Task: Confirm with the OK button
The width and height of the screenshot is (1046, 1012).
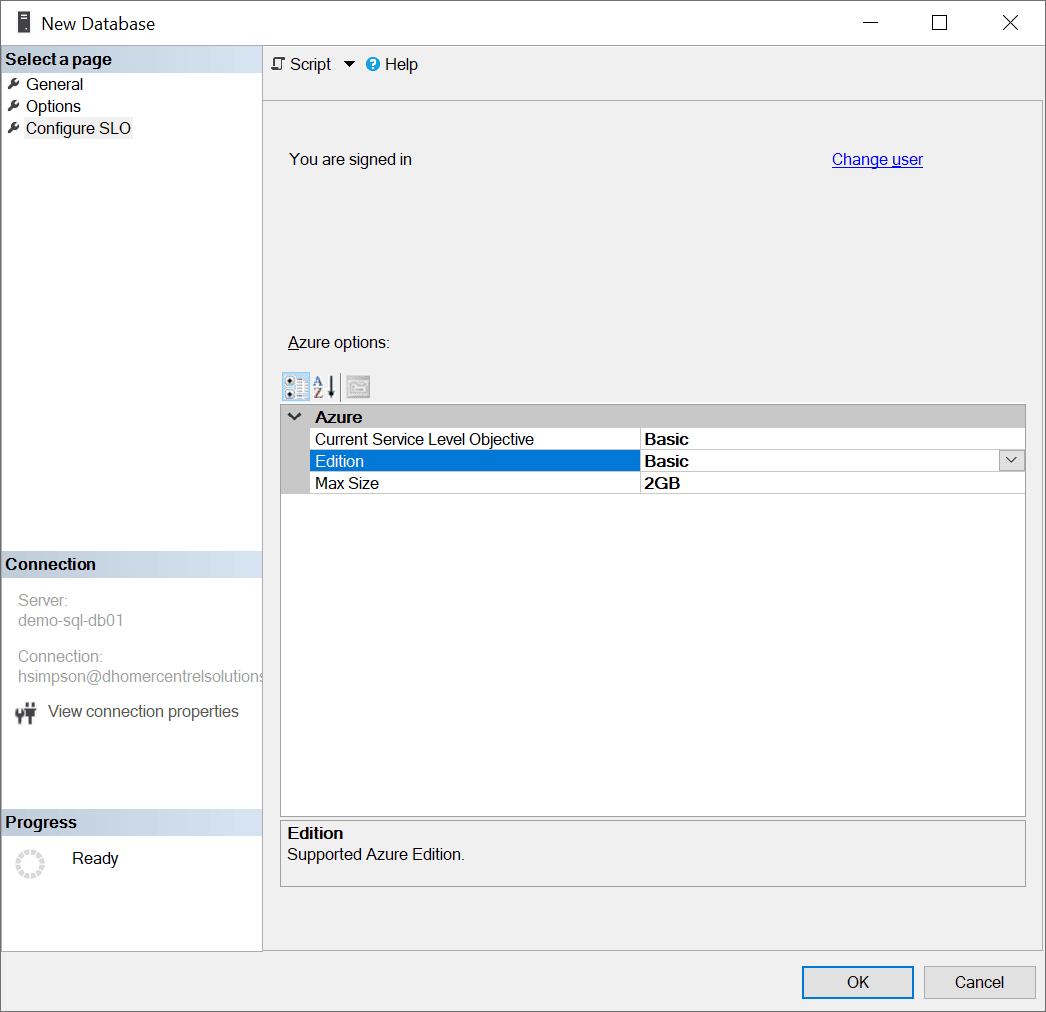Action: 857,982
